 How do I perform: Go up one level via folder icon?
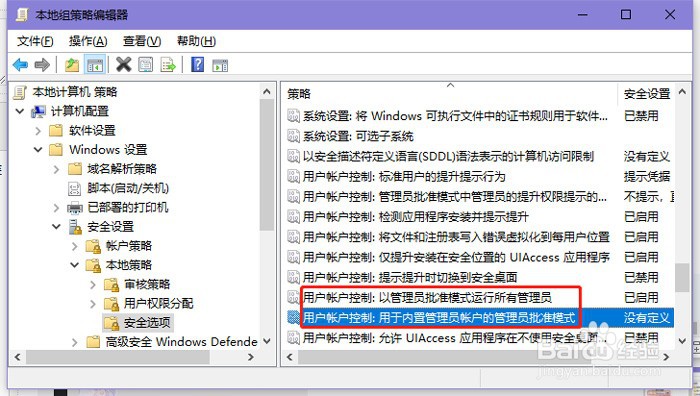coord(71,65)
